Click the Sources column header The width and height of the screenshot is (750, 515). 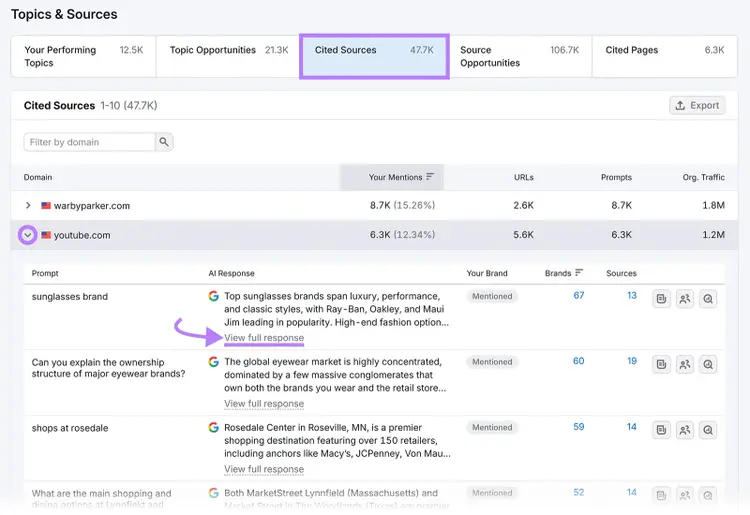[x=621, y=273]
